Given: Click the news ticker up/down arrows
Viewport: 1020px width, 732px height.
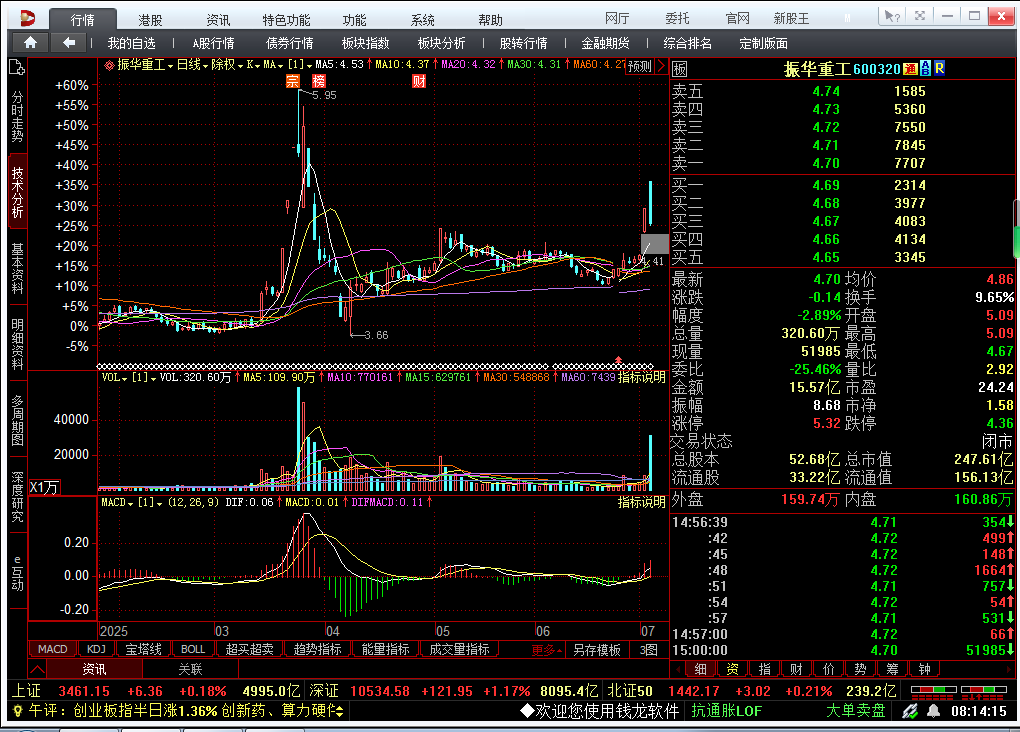Looking at the screenshot, I should tap(339, 711).
